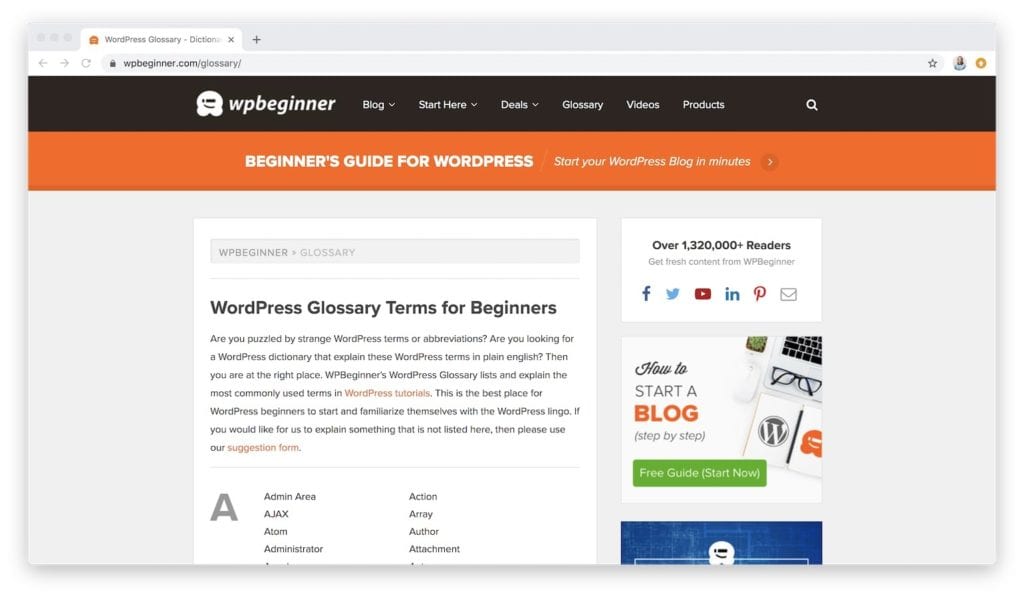Expand the Blog dropdown menu
The height and width of the screenshot is (598, 1024).
(378, 105)
